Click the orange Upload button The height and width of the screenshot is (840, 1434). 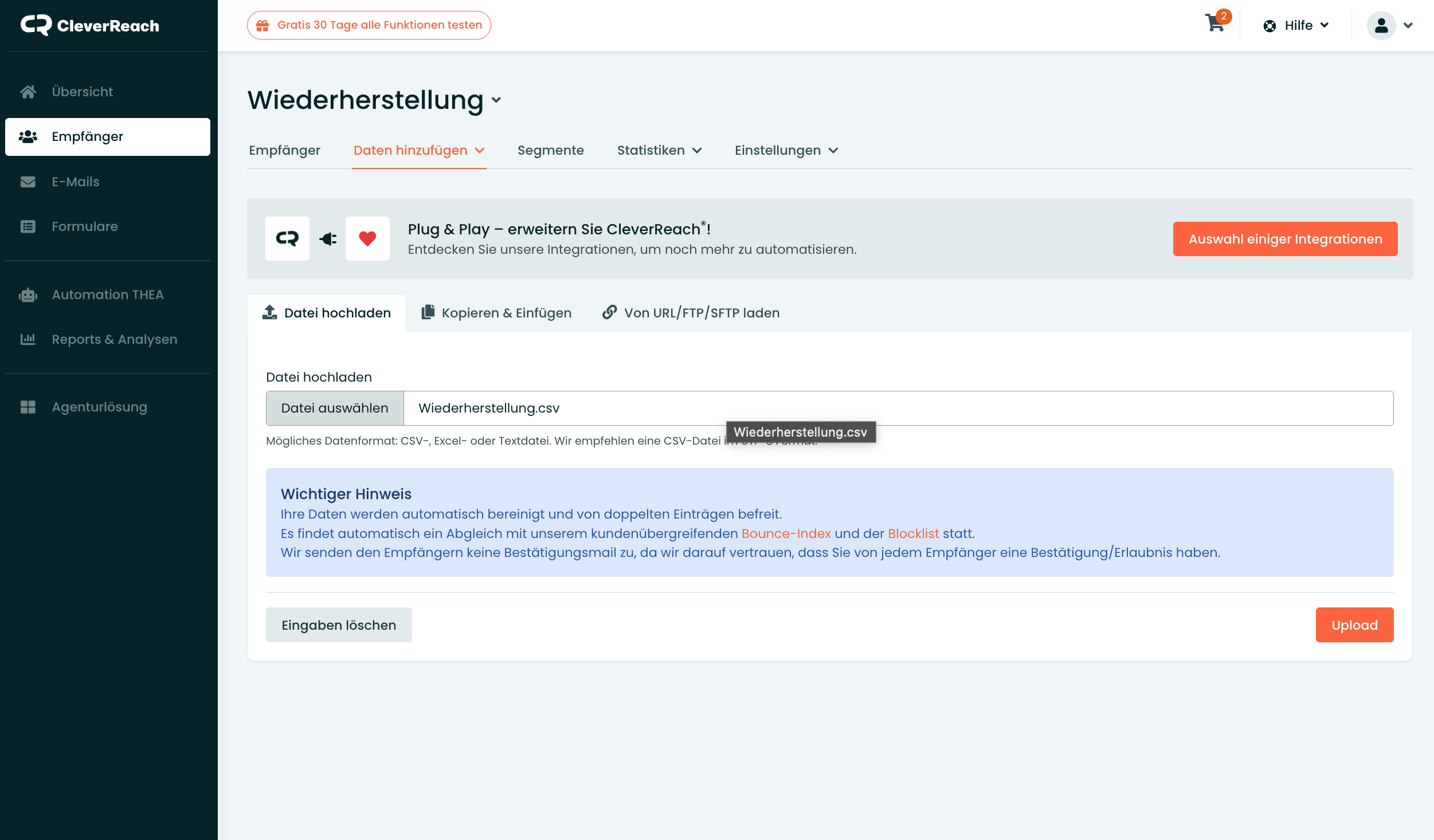1354,625
